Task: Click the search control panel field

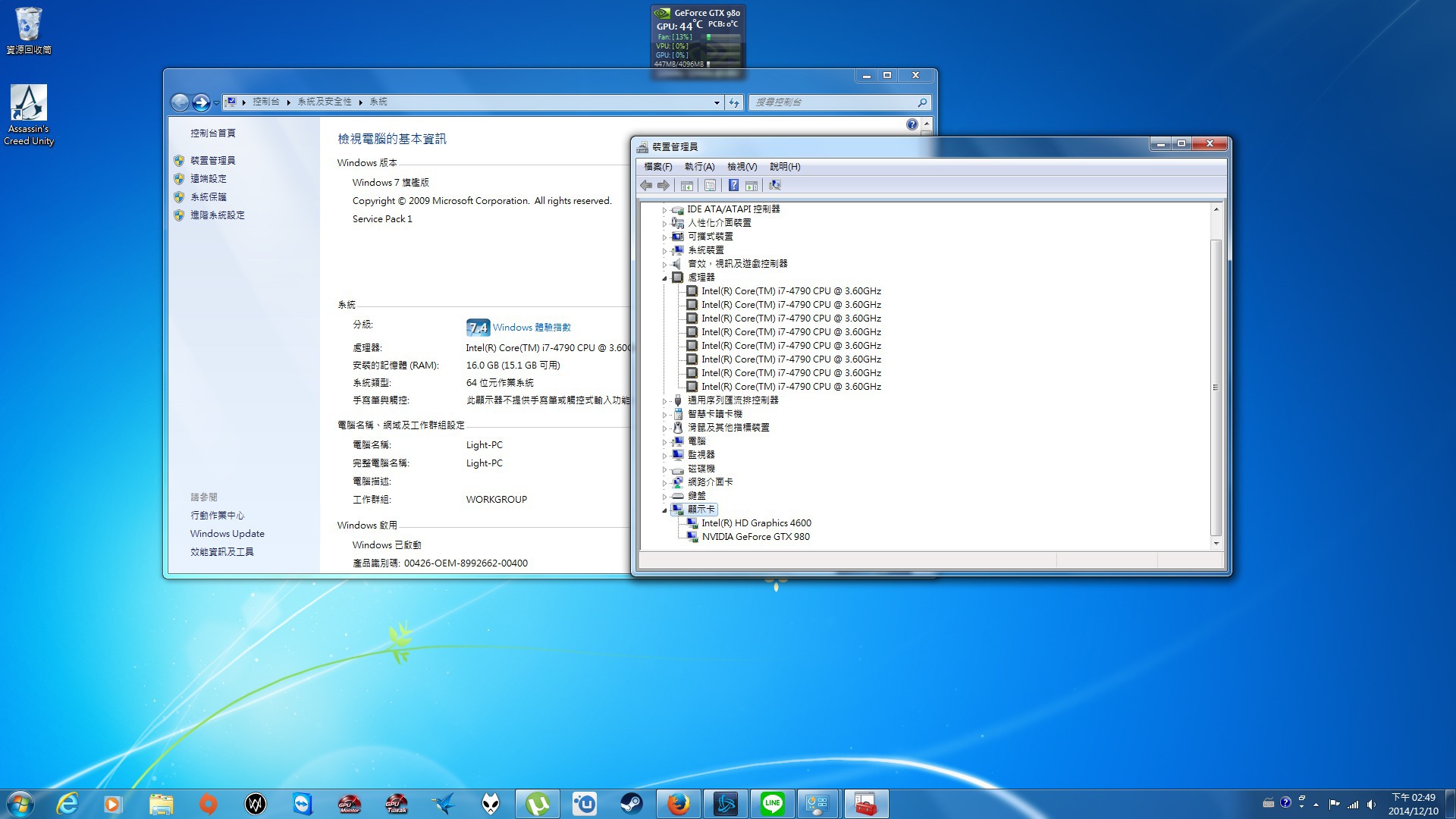Action: click(x=839, y=102)
